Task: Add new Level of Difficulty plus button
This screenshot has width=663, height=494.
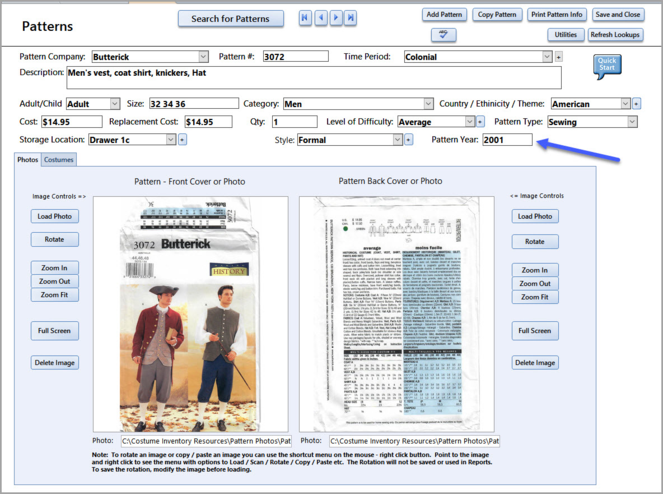Action: pos(480,122)
